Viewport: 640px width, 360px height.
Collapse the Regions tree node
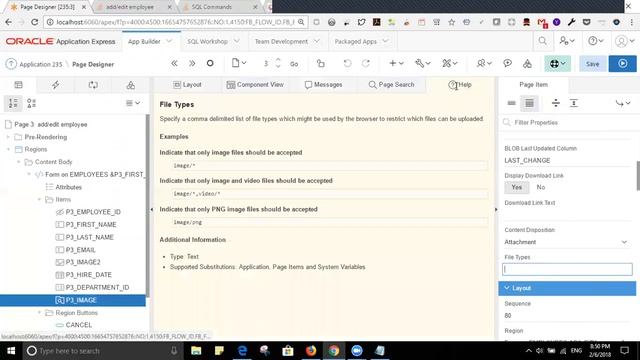[8, 149]
